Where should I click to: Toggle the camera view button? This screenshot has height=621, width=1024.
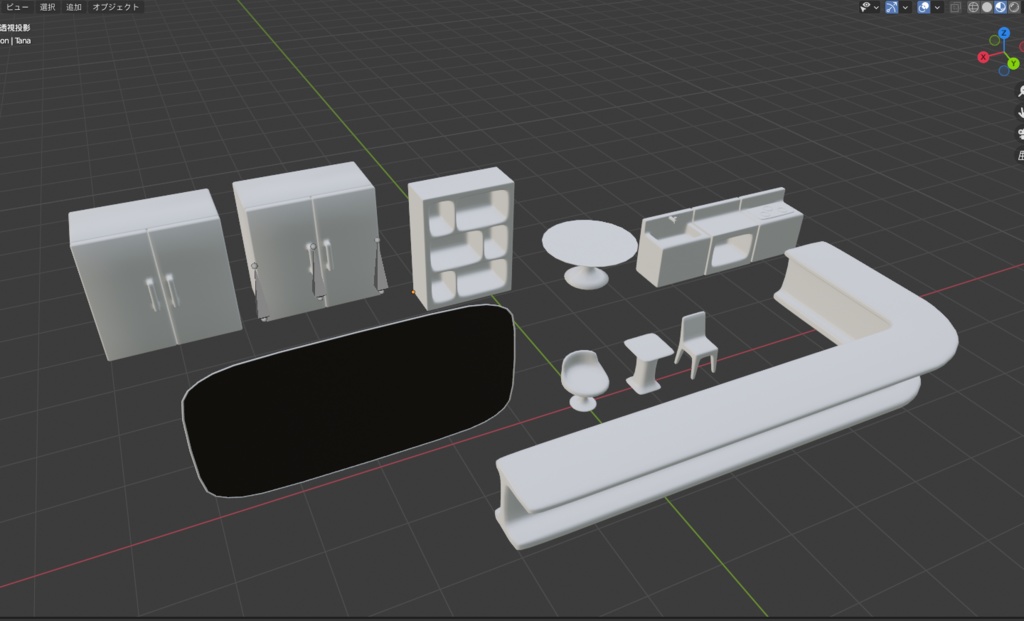tap(1019, 134)
